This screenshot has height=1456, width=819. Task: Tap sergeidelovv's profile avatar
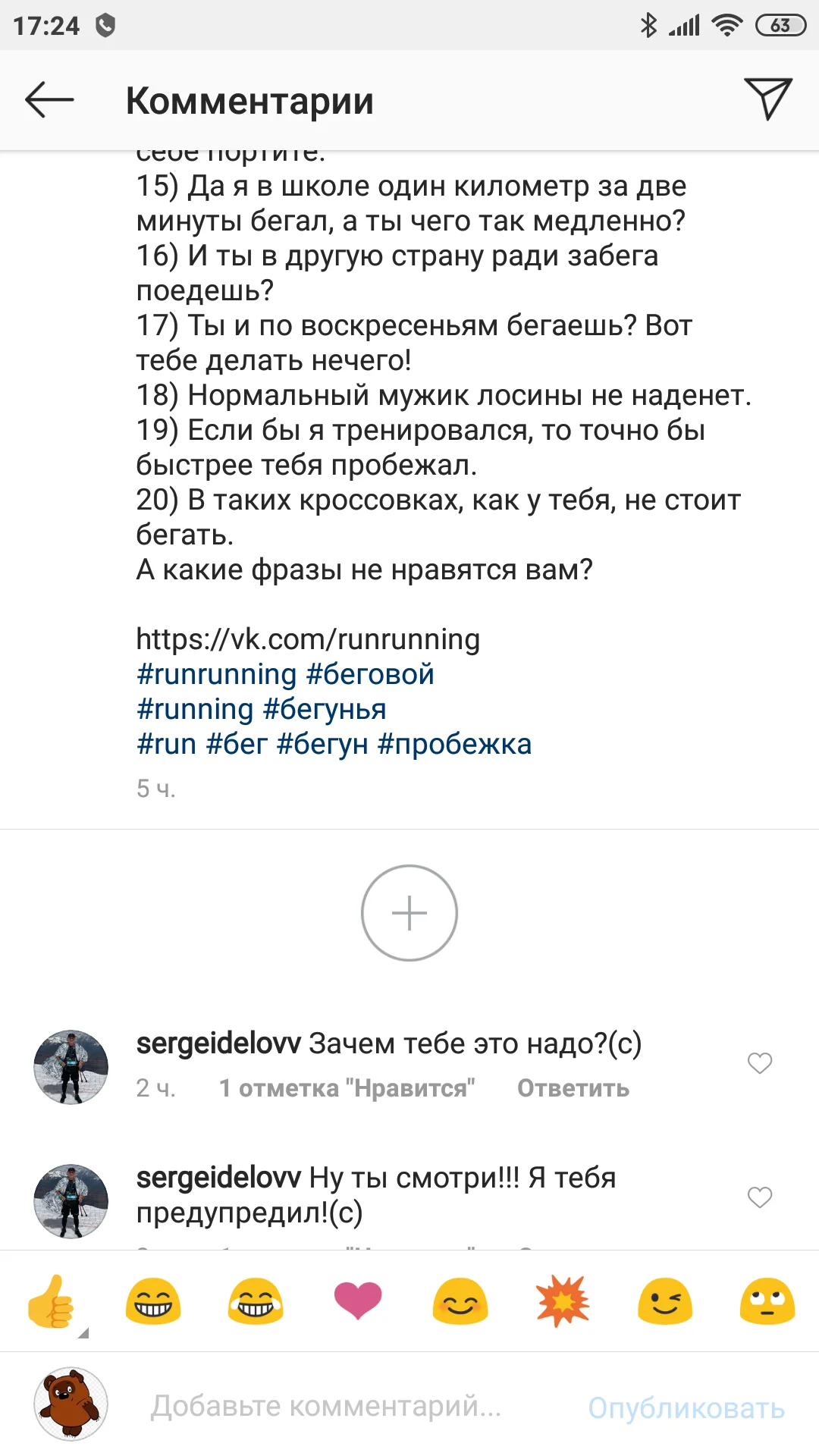pyautogui.click(x=71, y=1066)
